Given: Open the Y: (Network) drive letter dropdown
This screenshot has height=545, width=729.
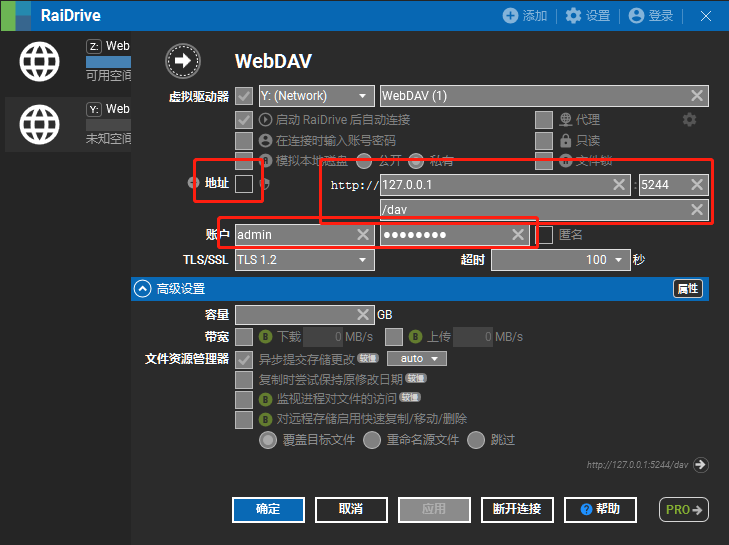Looking at the screenshot, I should point(317,96).
